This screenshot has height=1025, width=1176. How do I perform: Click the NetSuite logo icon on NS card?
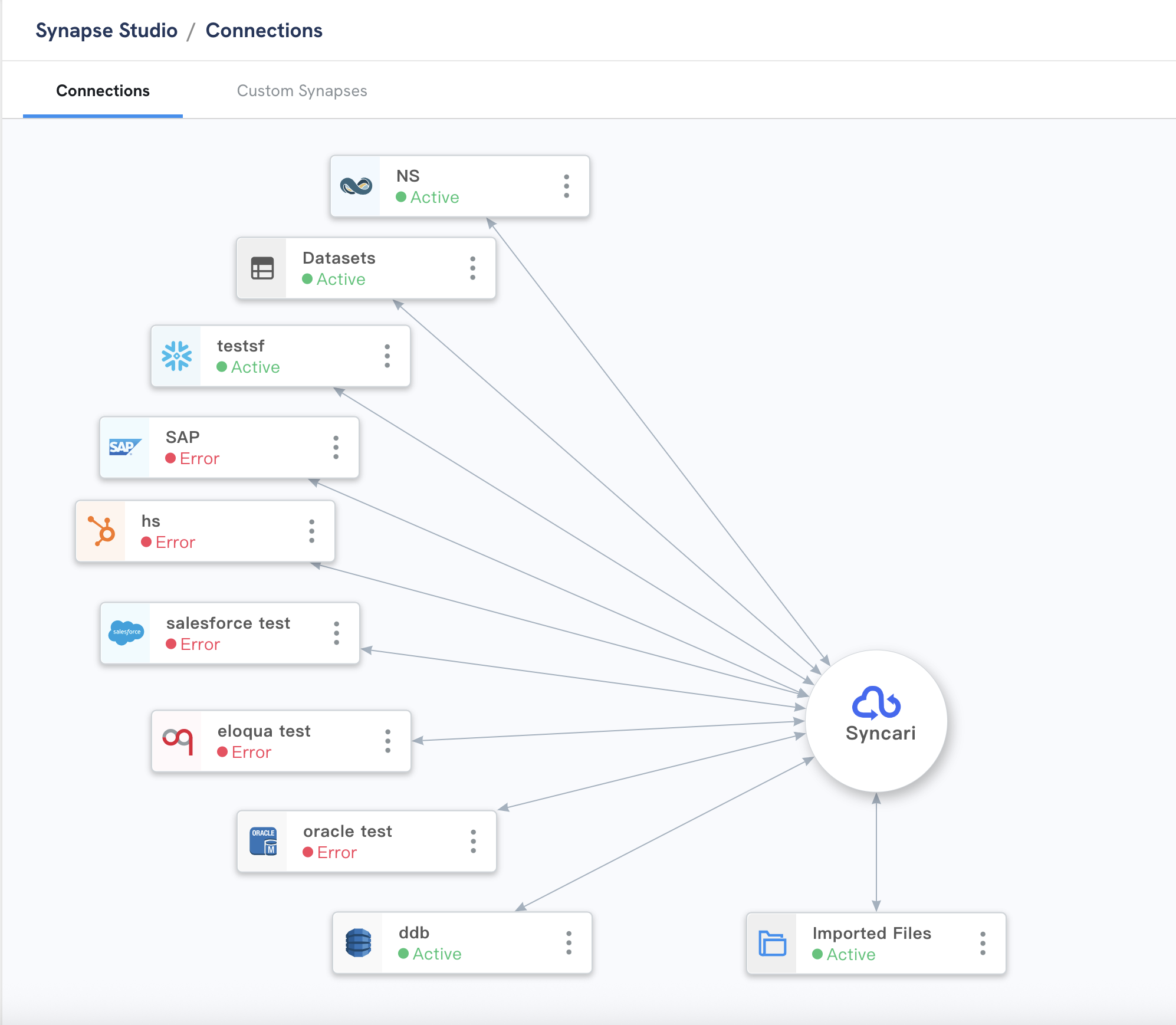pos(356,186)
